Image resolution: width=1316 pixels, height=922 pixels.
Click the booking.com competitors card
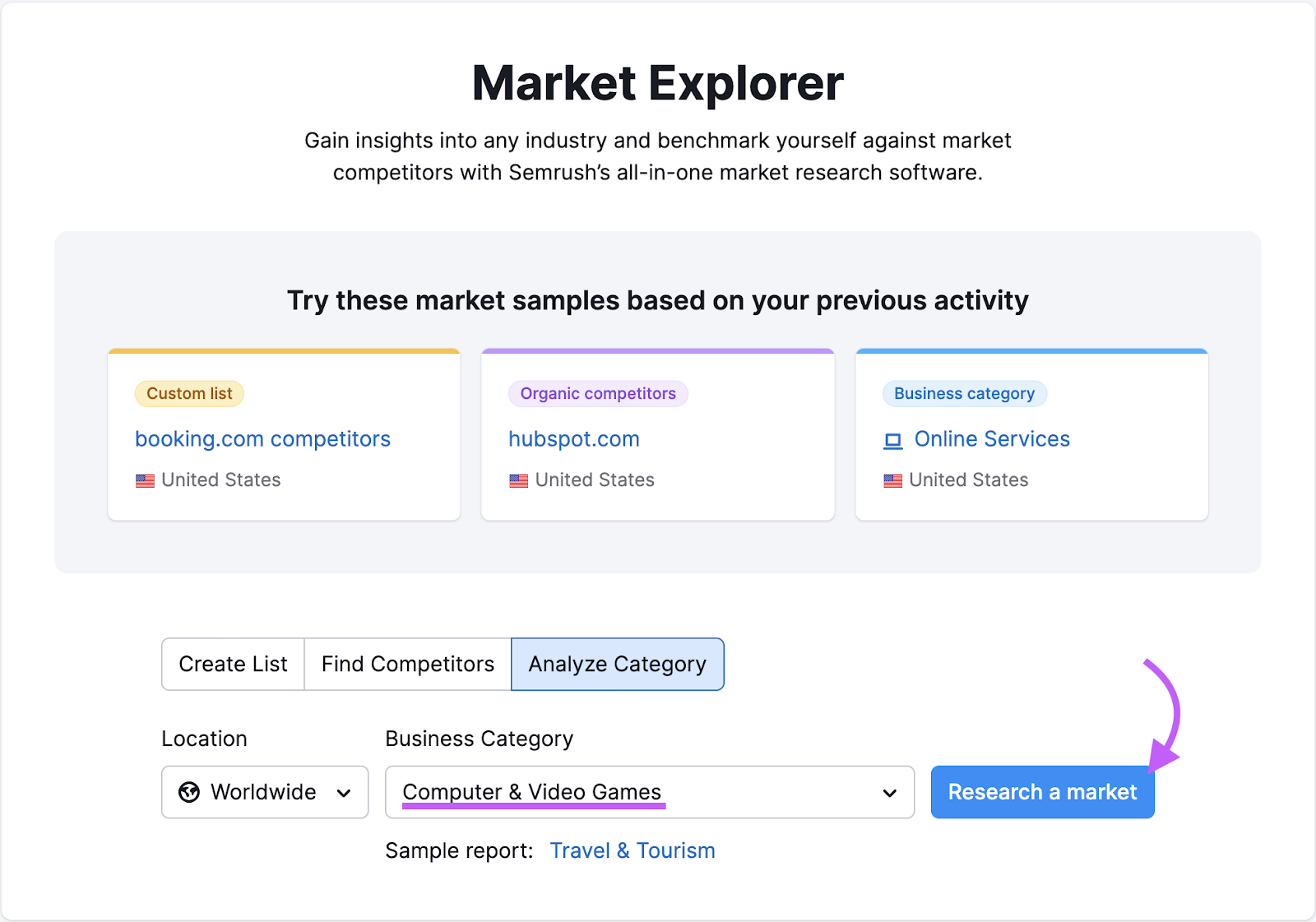[x=284, y=436]
